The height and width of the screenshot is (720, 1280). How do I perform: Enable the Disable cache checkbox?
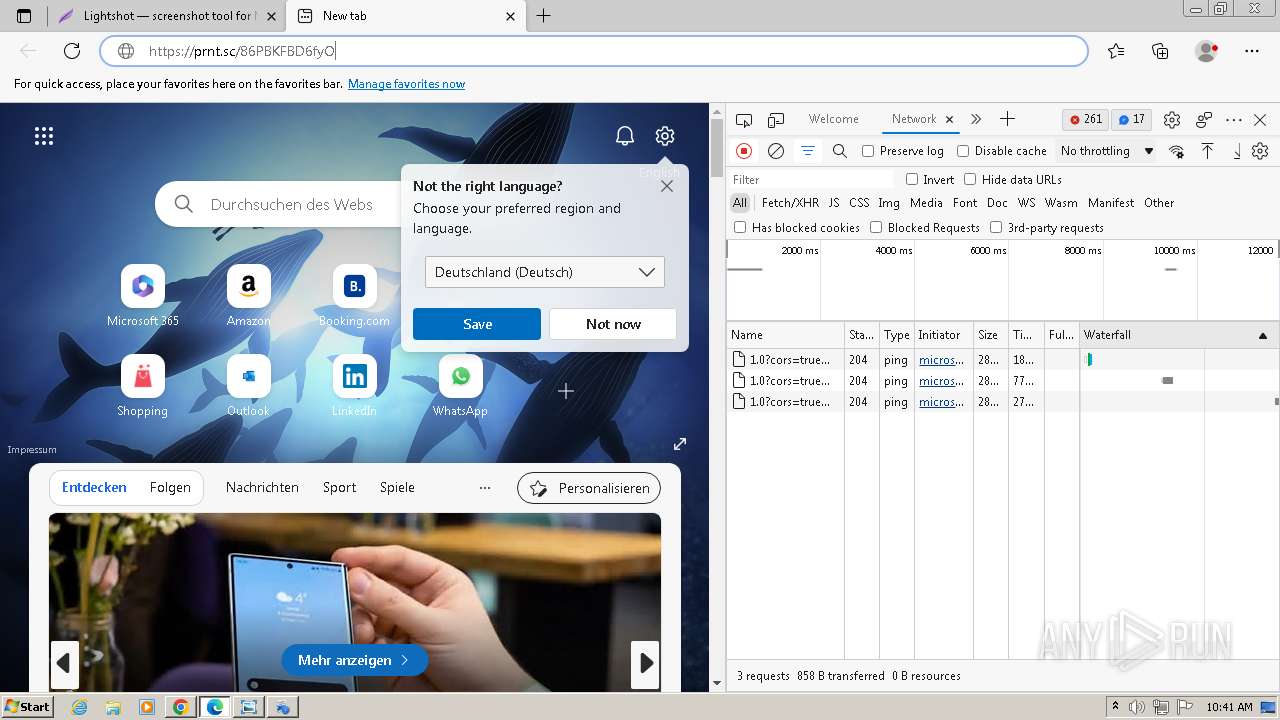(963, 151)
